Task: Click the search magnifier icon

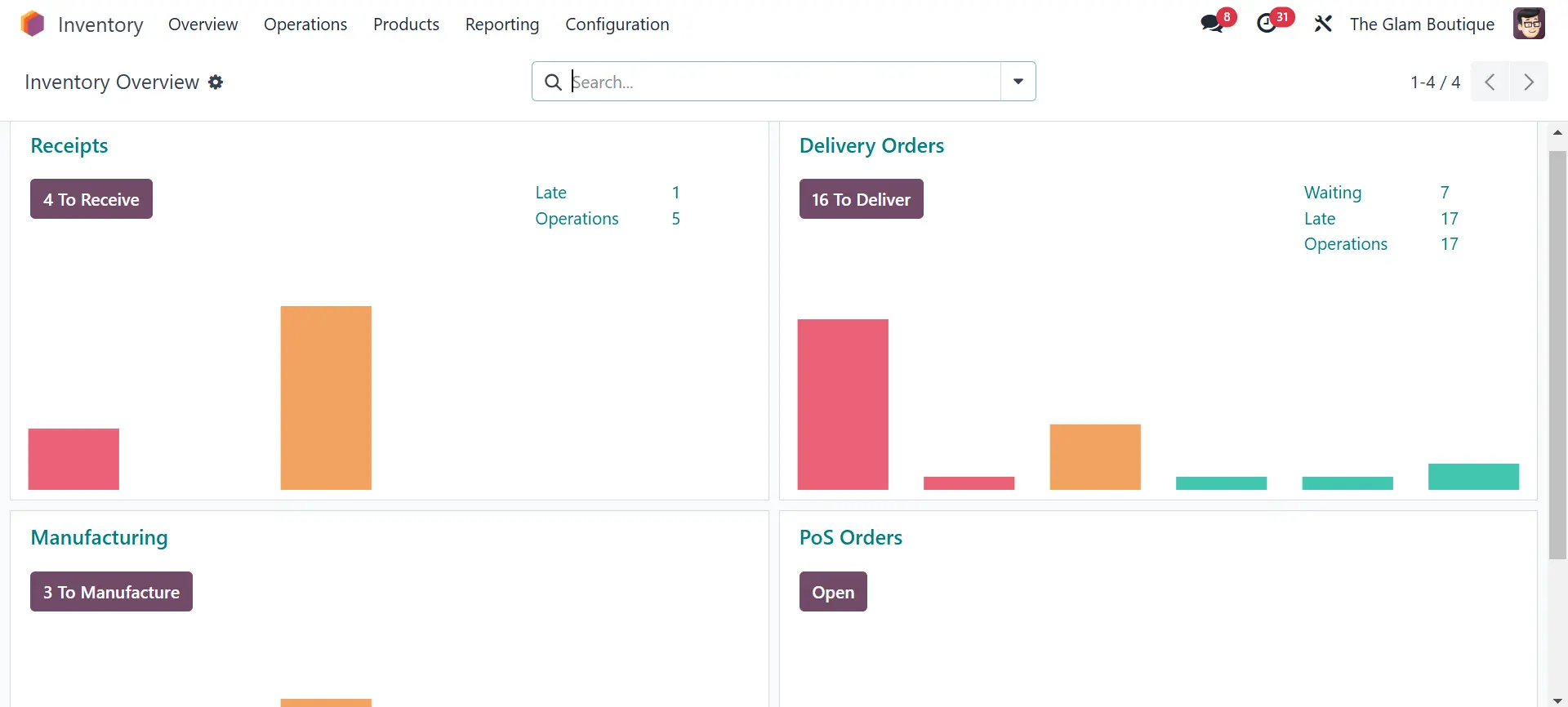Action: tap(553, 82)
